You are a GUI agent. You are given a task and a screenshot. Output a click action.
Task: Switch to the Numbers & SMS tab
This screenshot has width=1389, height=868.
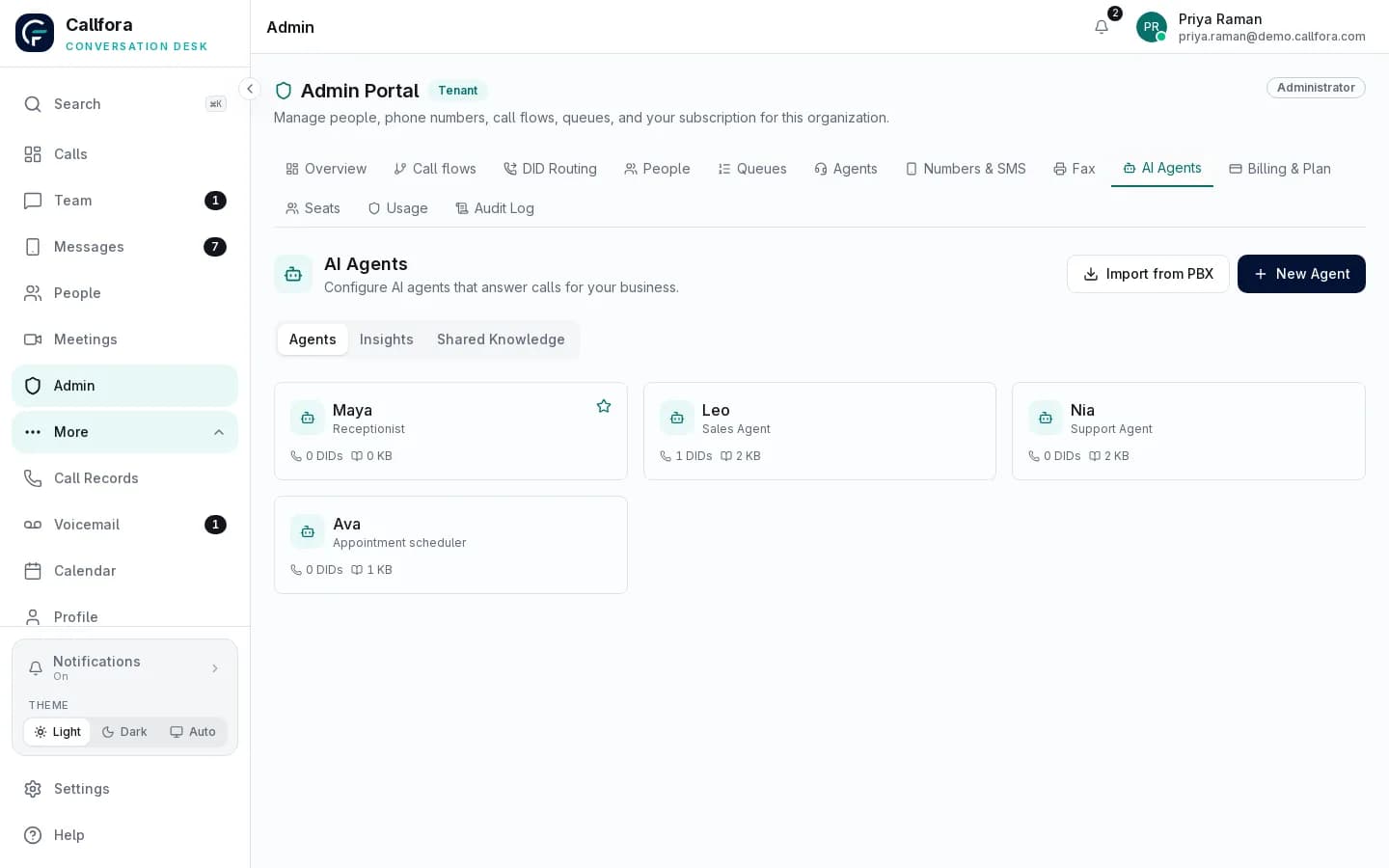click(x=966, y=169)
